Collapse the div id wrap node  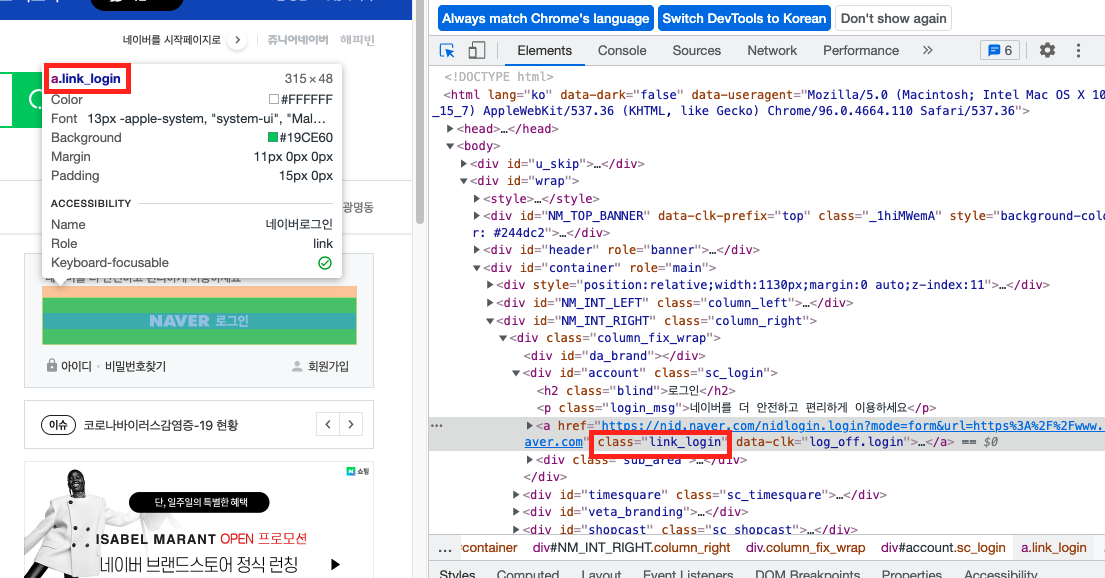coord(464,181)
